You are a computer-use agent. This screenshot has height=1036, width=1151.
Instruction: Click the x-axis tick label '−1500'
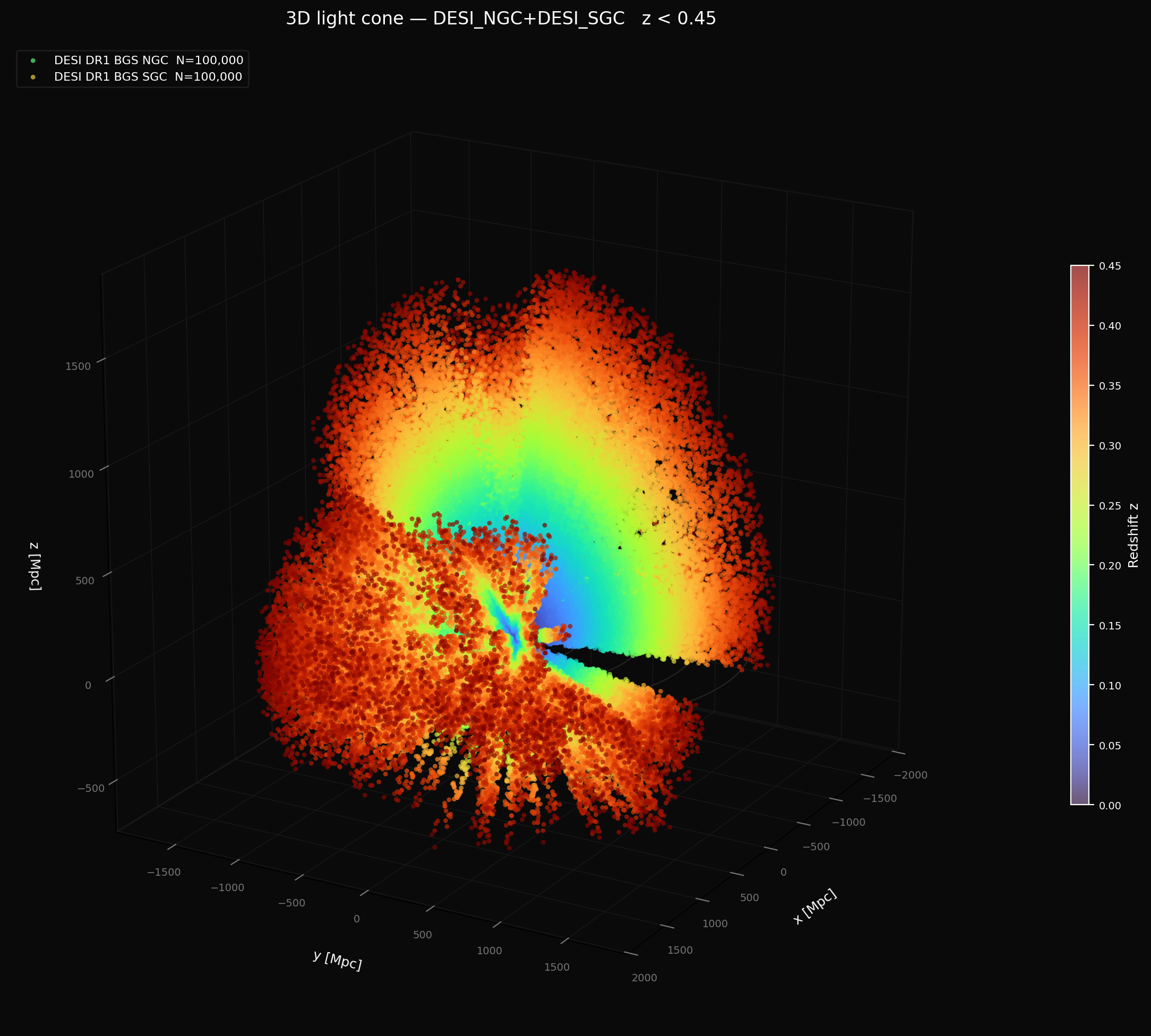[x=880, y=799]
